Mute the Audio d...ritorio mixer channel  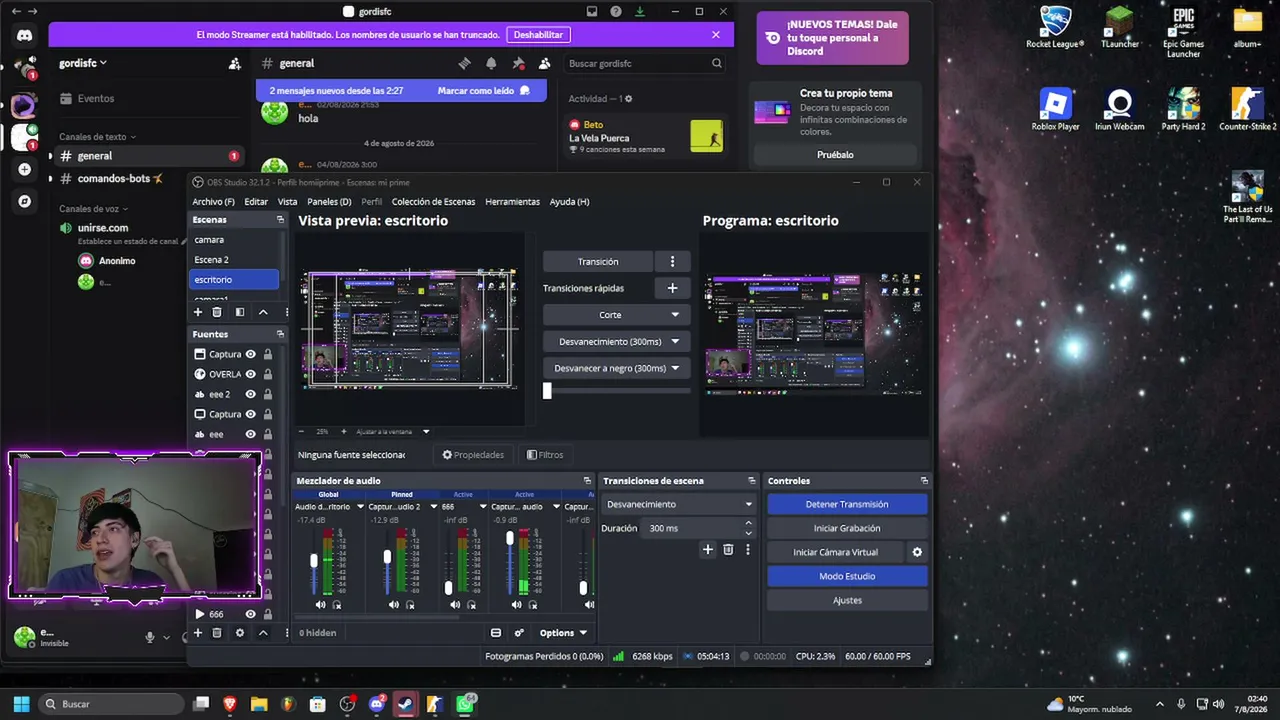coord(320,605)
